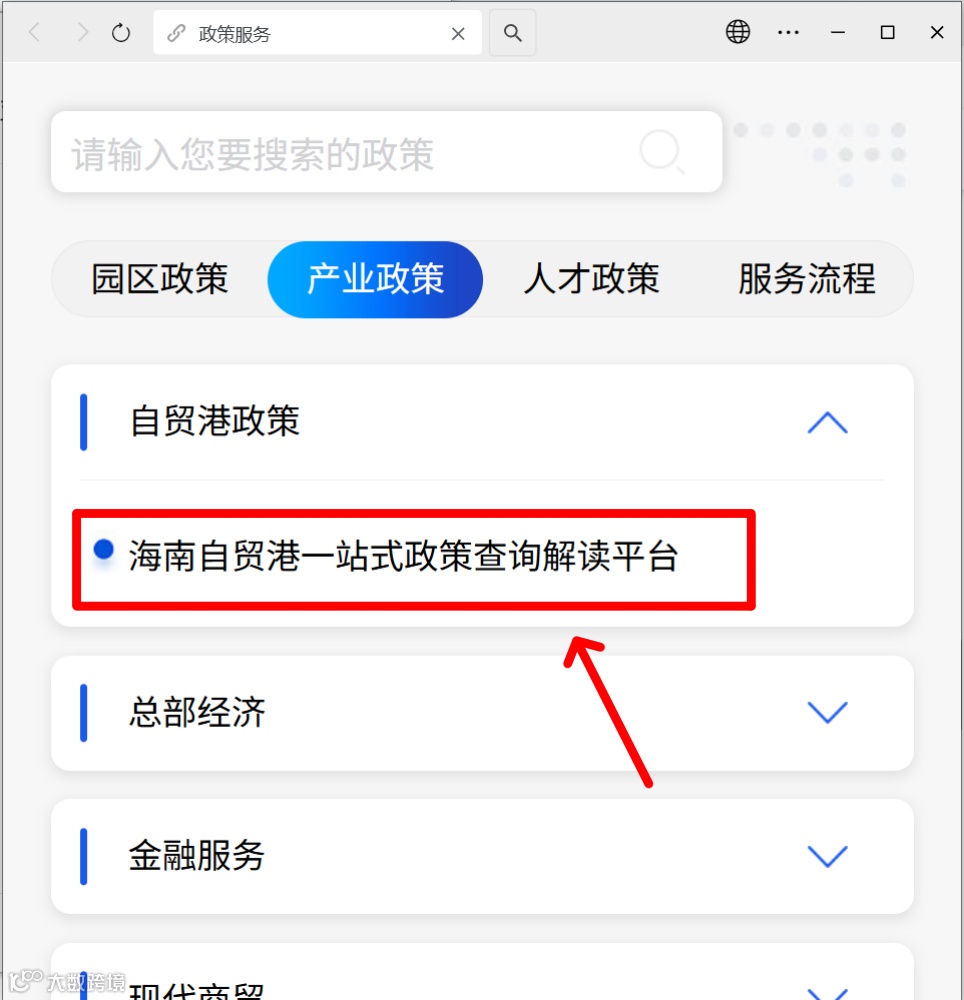Click the policy search magnifier icon
964x1000 pixels.
[x=662, y=152]
